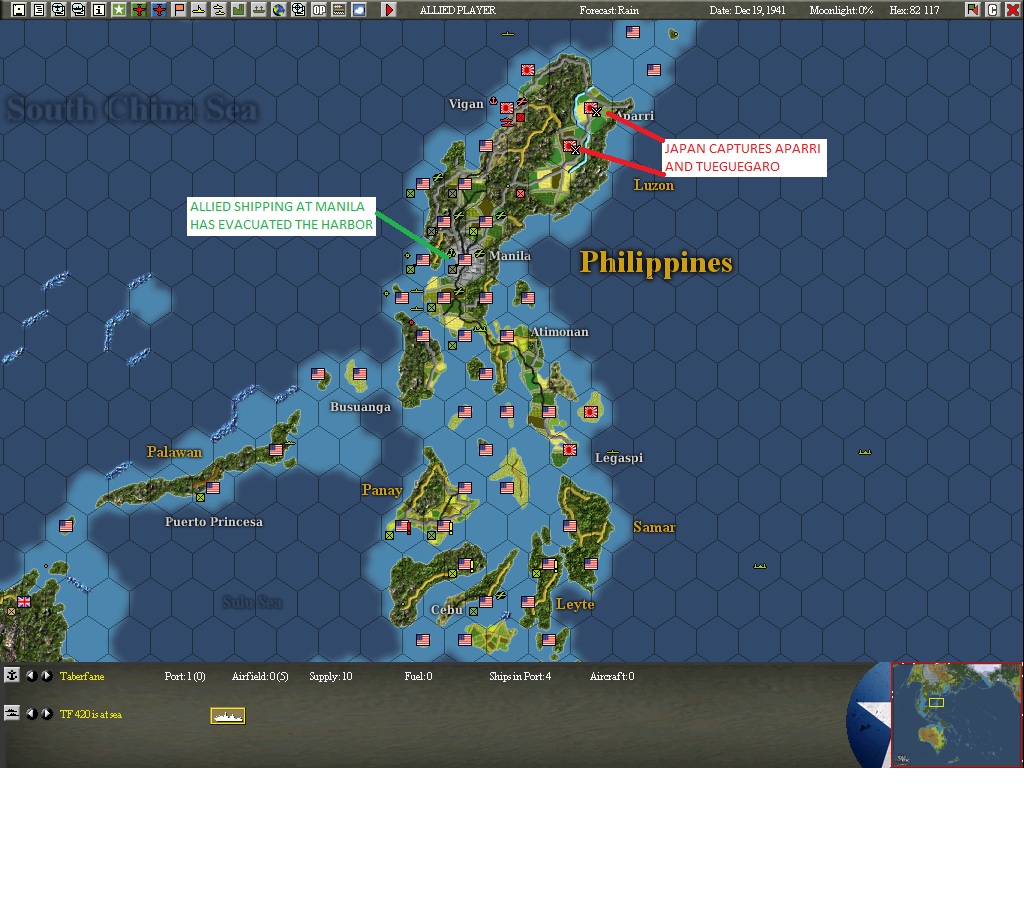
Task: Click the US flag near Atimonan
Action: click(x=507, y=336)
